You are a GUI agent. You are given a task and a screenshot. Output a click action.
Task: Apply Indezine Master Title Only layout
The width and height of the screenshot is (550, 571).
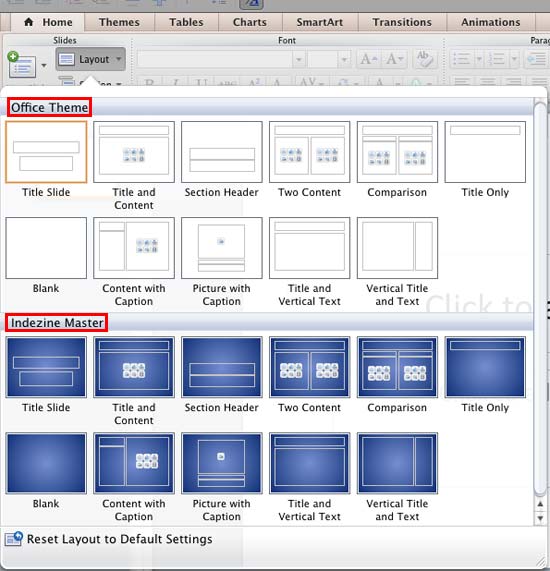485,367
